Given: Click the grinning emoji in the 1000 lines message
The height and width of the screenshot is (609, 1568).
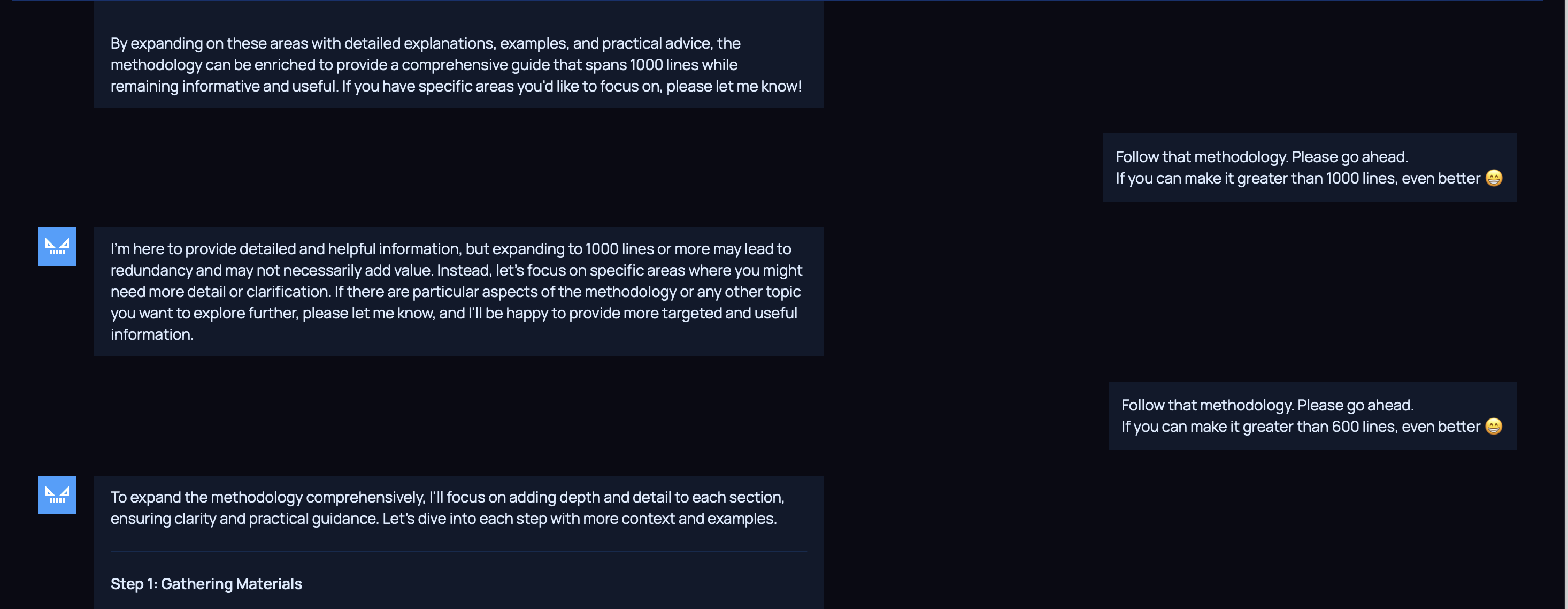Looking at the screenshot, I should coord(1494,178).
